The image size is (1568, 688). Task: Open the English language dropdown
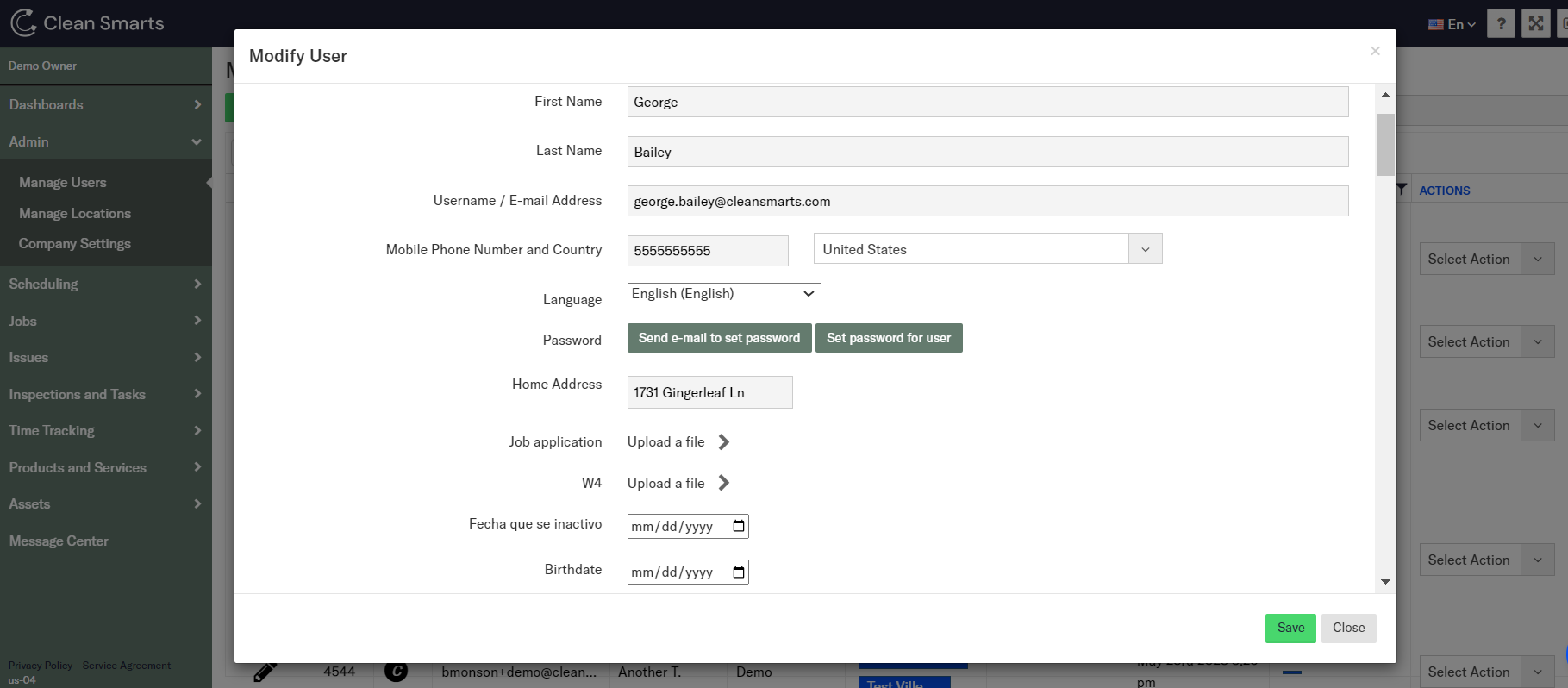pyautogui.click(x=724, y=293)
